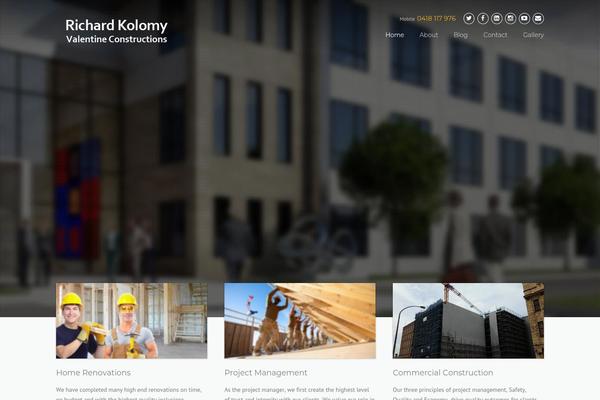The height and width of the screenshot is (400, 600).
Task: Open the Facebook social icon
Action: coord(483,18)
